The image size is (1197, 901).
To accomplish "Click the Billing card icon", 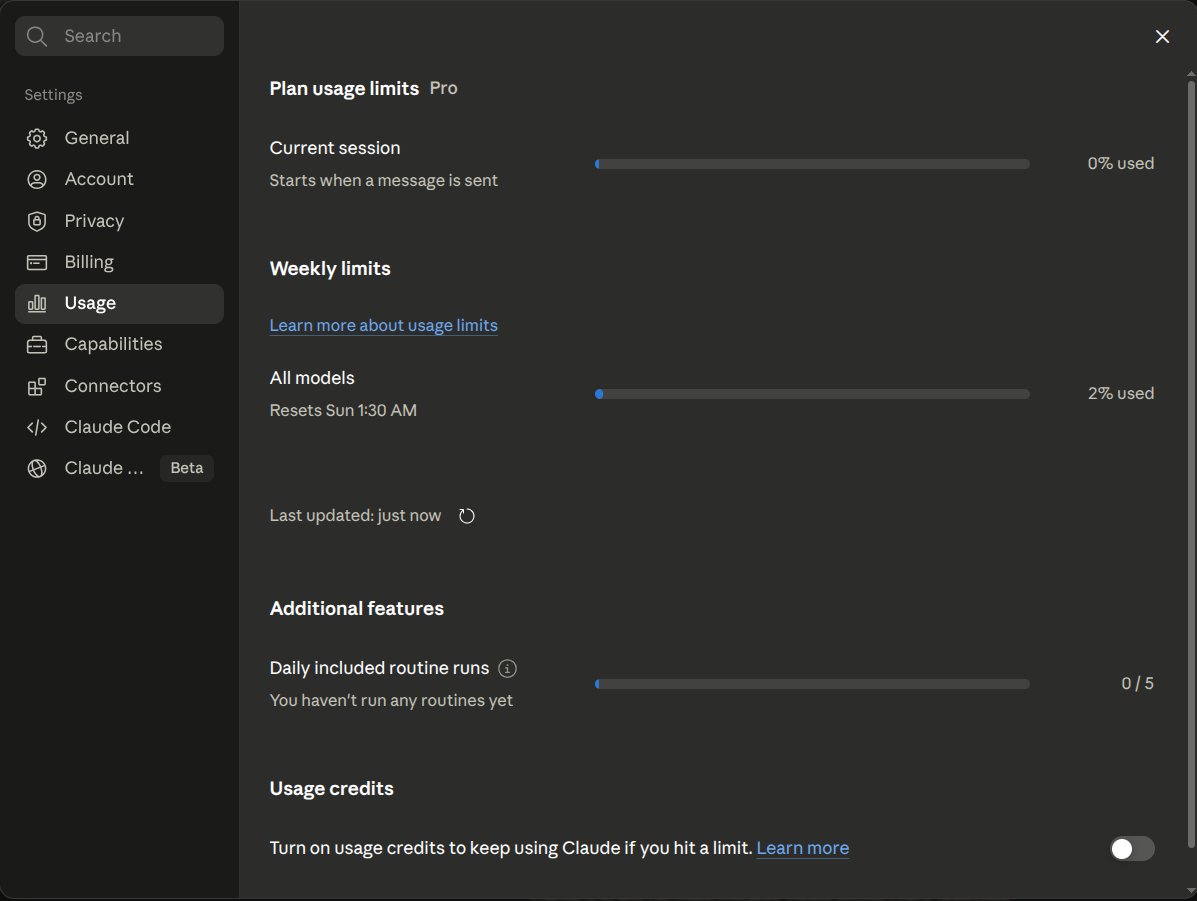I will [x=37, y=263].
